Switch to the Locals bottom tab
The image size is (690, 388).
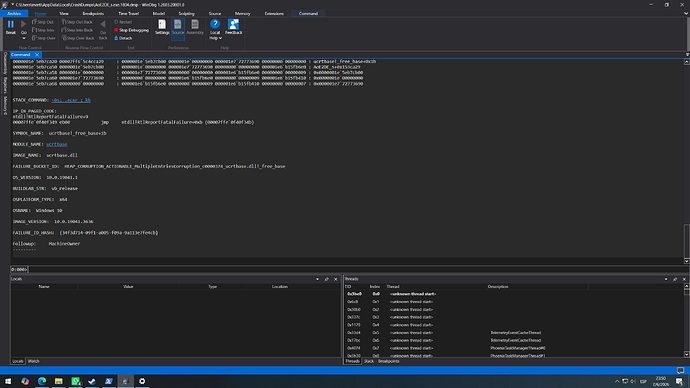(x=18, y=361)
